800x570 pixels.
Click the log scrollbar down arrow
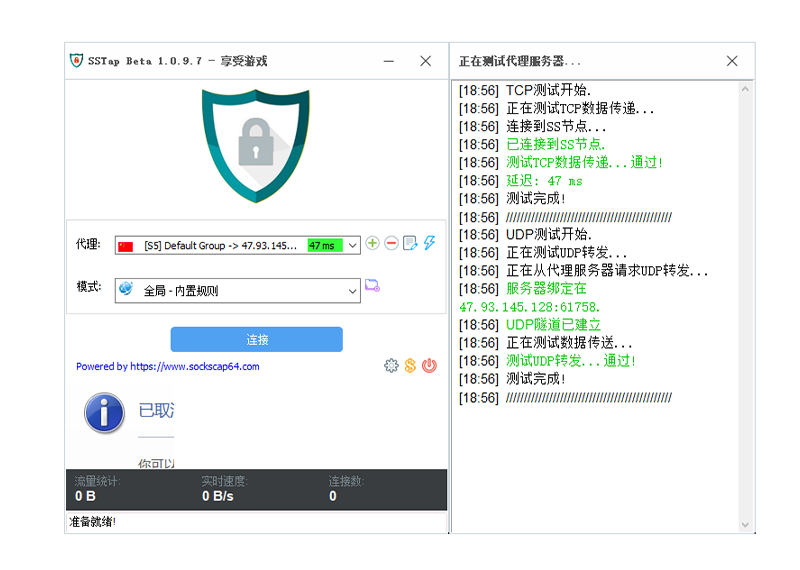point(745,525)
